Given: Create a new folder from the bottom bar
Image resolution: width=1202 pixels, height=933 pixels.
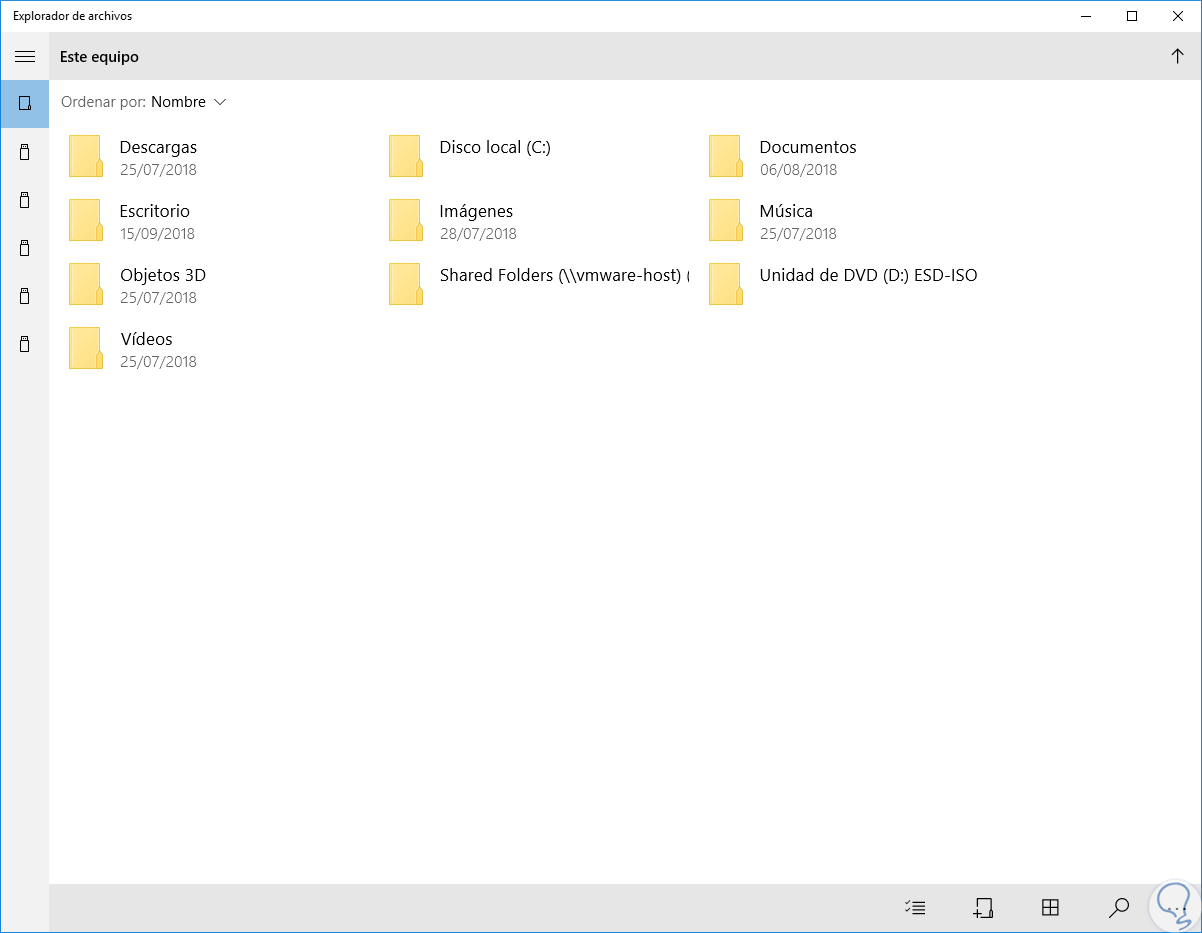Looking at the screenshot, I should (x=983, y=908).
